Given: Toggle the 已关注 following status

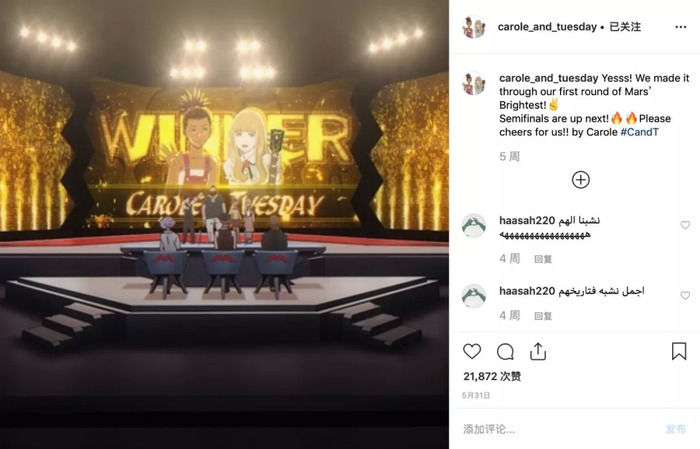Looking at the screenshot, I should 625,27.
